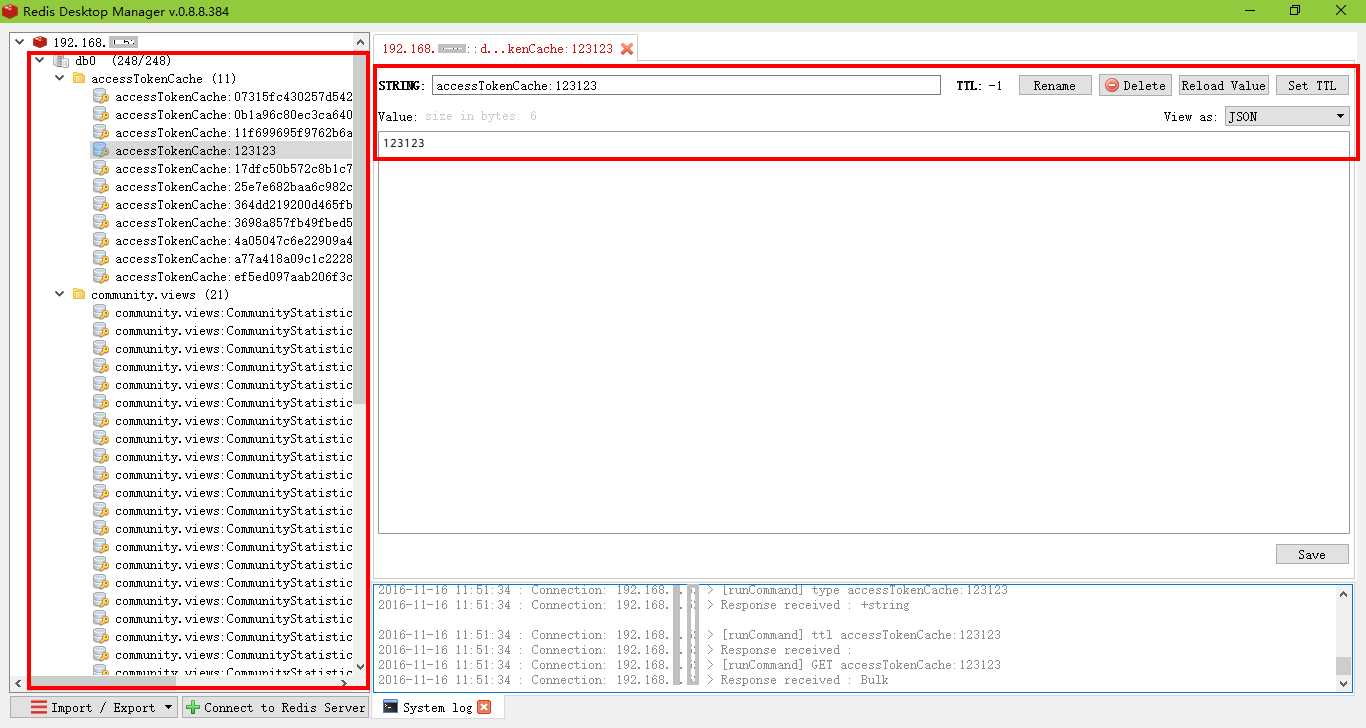Delete the accessTokenCache:123123 key

pyautogui.click(x=1135, y=86)
